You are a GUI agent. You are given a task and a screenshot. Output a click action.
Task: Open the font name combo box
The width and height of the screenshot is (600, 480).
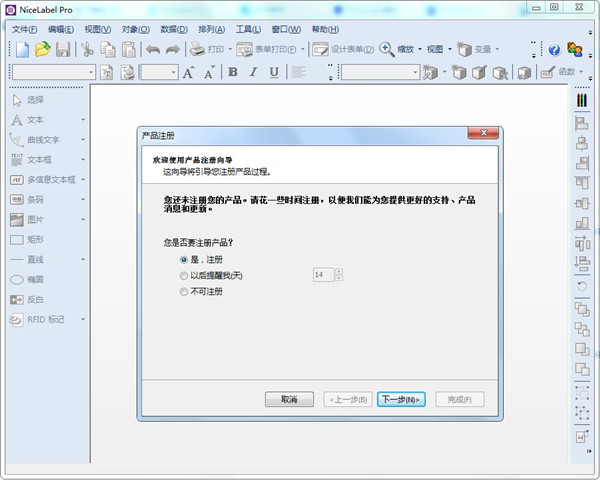(x=54, y=72)
